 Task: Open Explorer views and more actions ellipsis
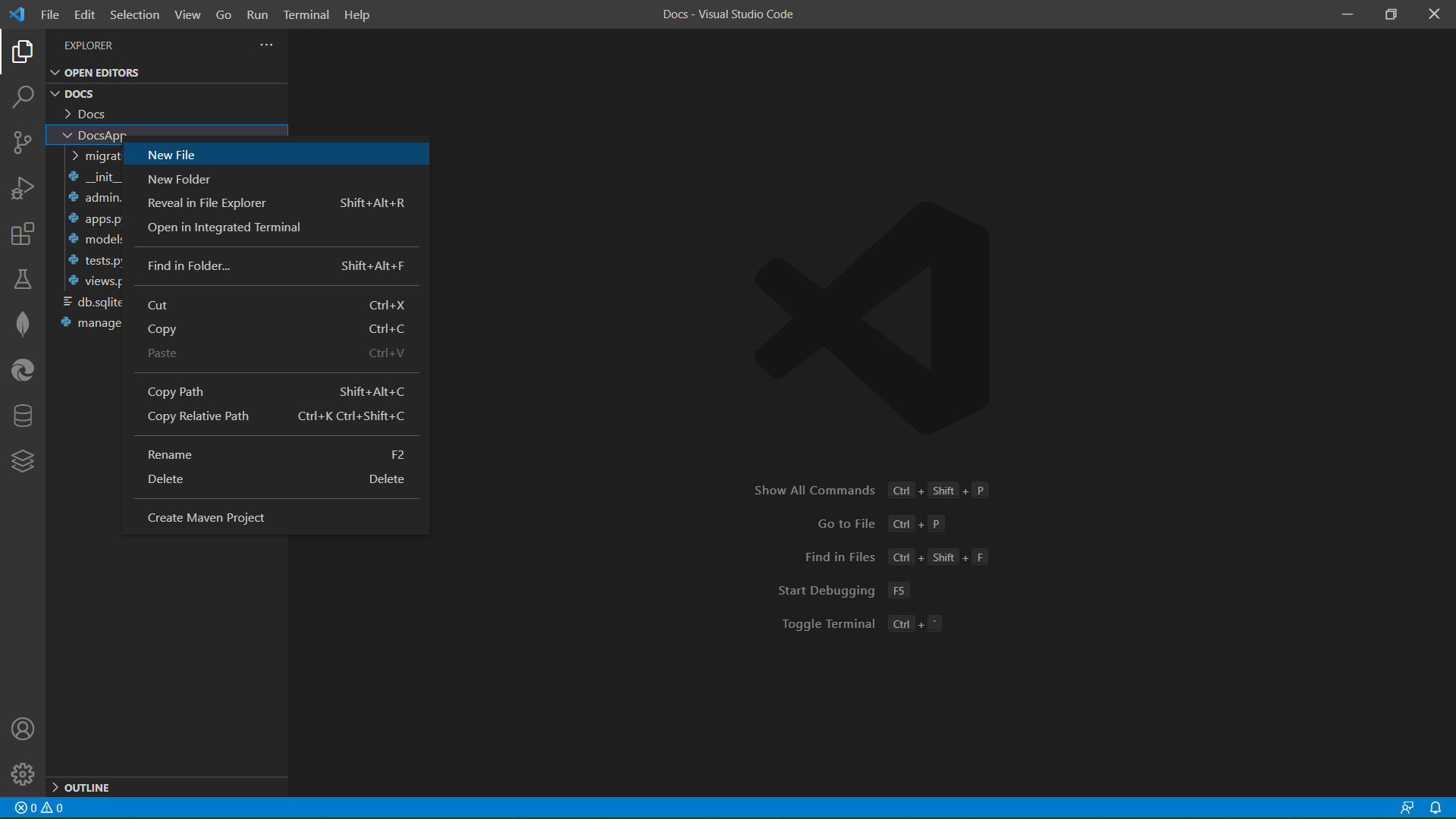point(266,45)
